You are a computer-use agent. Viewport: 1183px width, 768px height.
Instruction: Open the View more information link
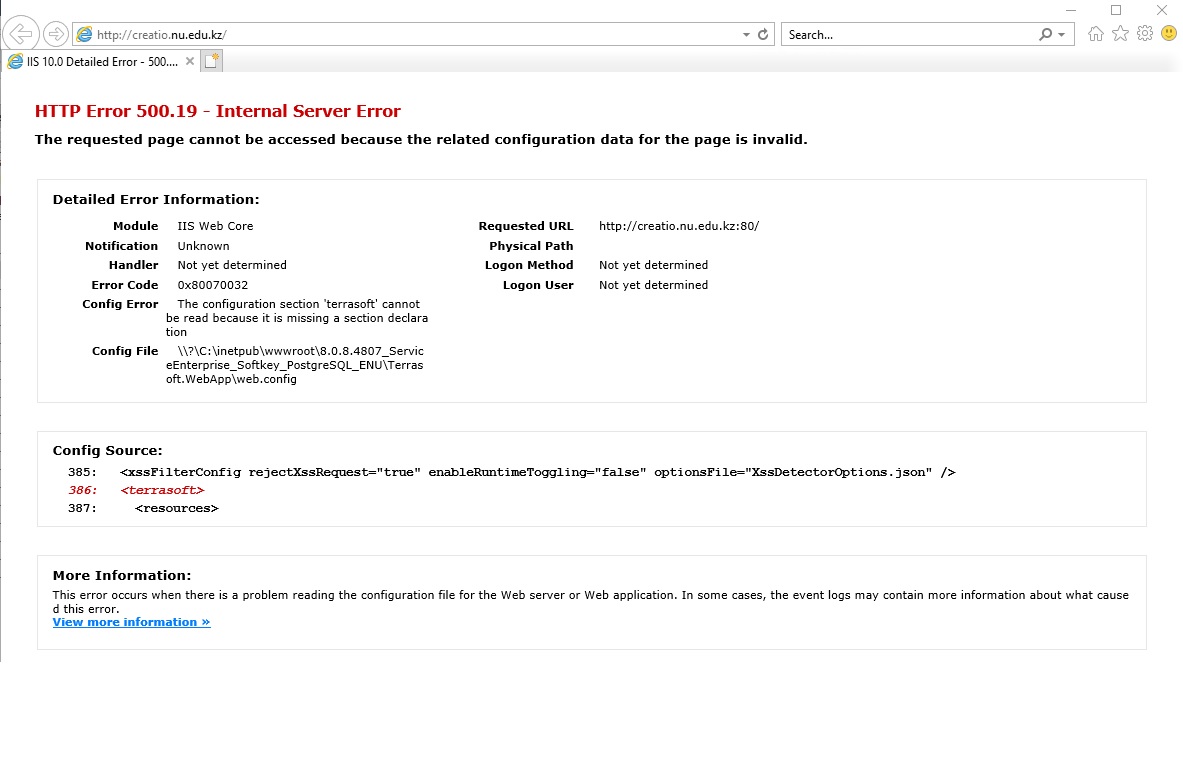point(131,622)
